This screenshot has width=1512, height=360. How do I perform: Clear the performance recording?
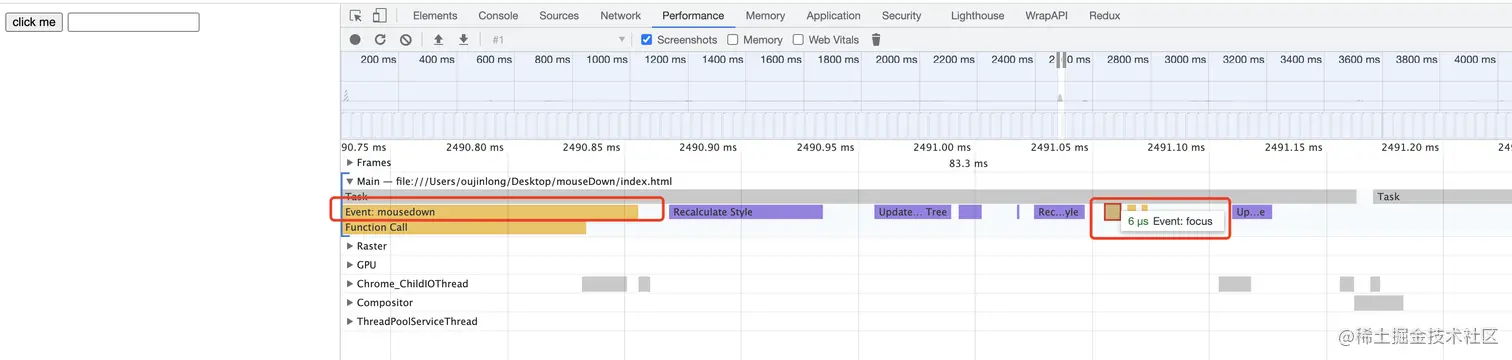point(405,40)
